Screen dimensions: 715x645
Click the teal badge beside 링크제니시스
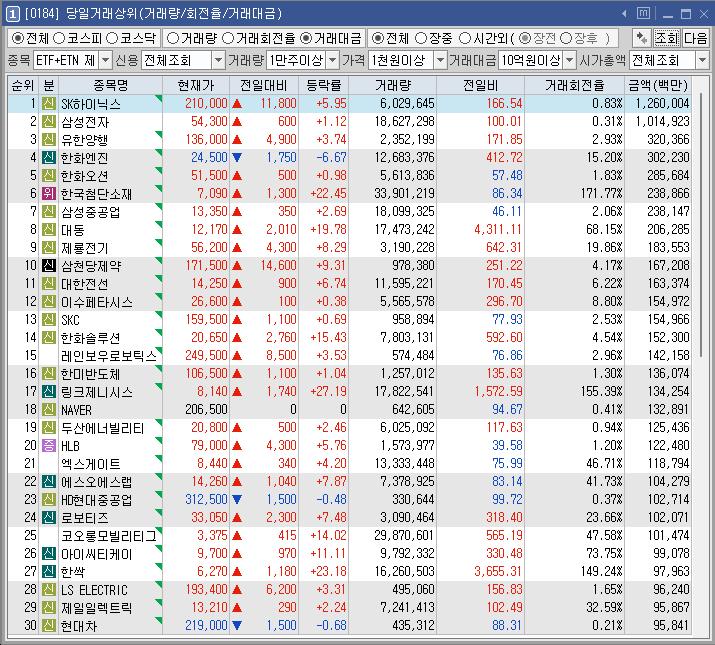(x=49, y=391)
